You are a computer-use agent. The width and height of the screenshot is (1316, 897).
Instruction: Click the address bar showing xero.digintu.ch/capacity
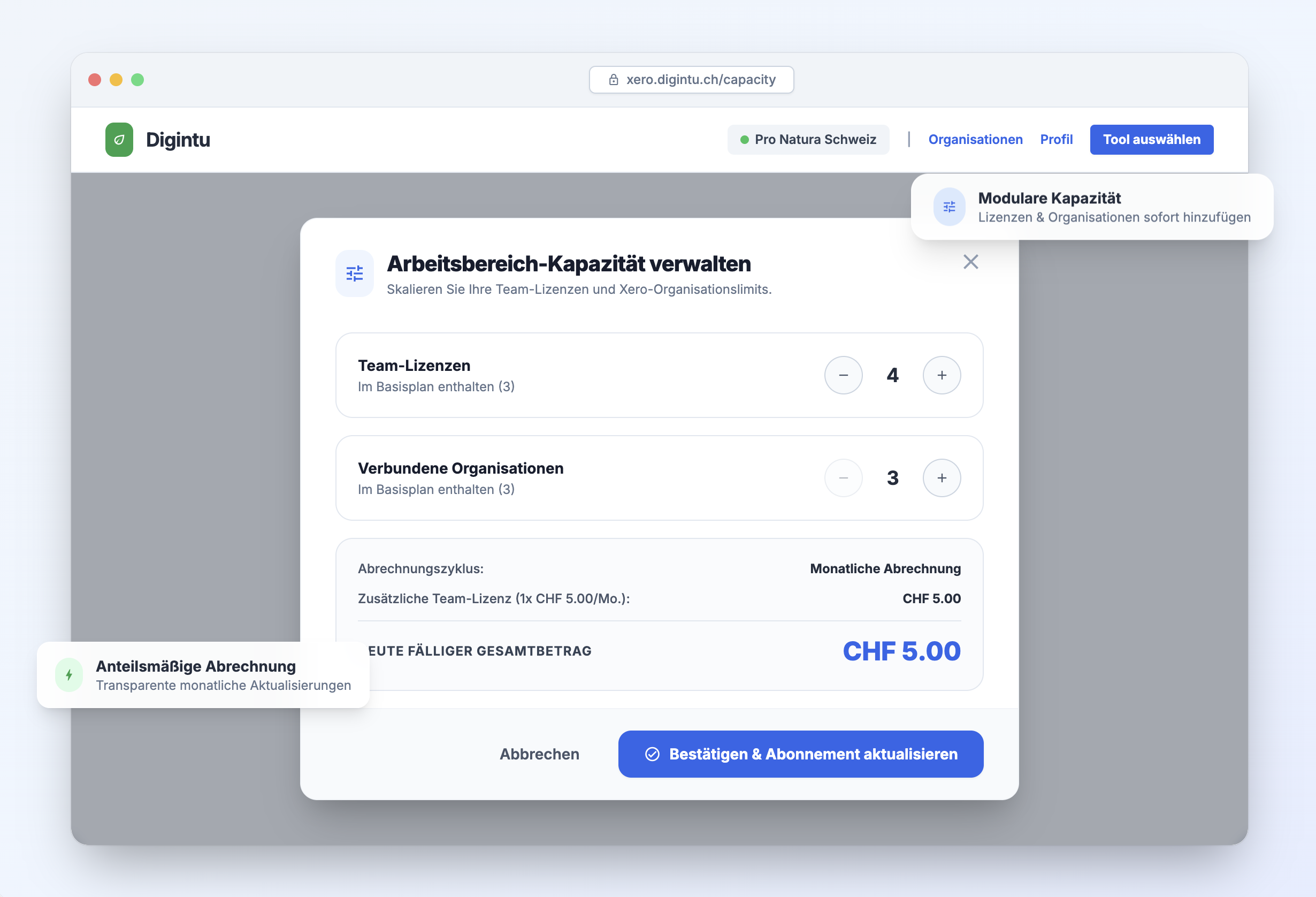tap(691, 79)
